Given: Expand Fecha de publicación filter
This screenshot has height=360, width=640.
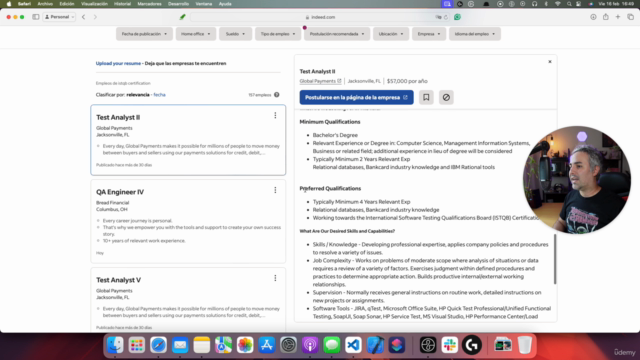Looking at the screenshot, I should click(x=144, y=34).
